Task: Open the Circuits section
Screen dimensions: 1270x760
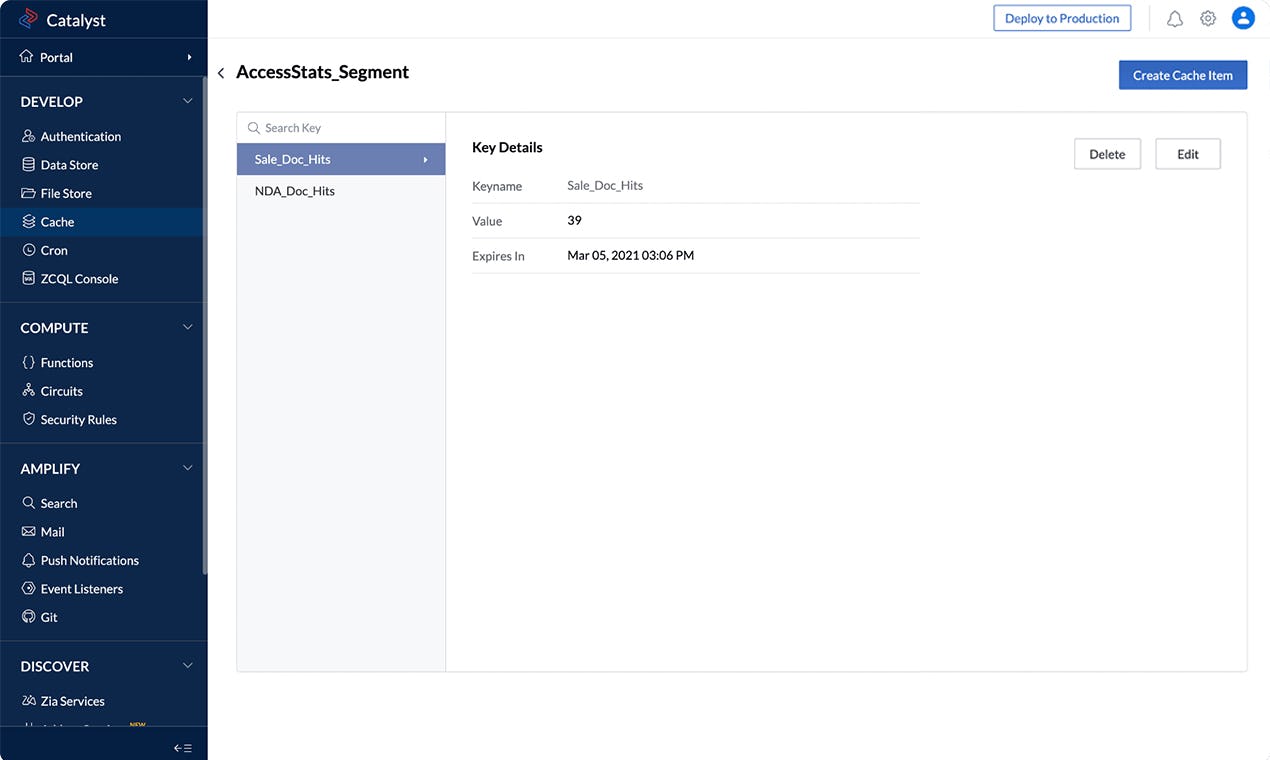Action: (64, 390)
